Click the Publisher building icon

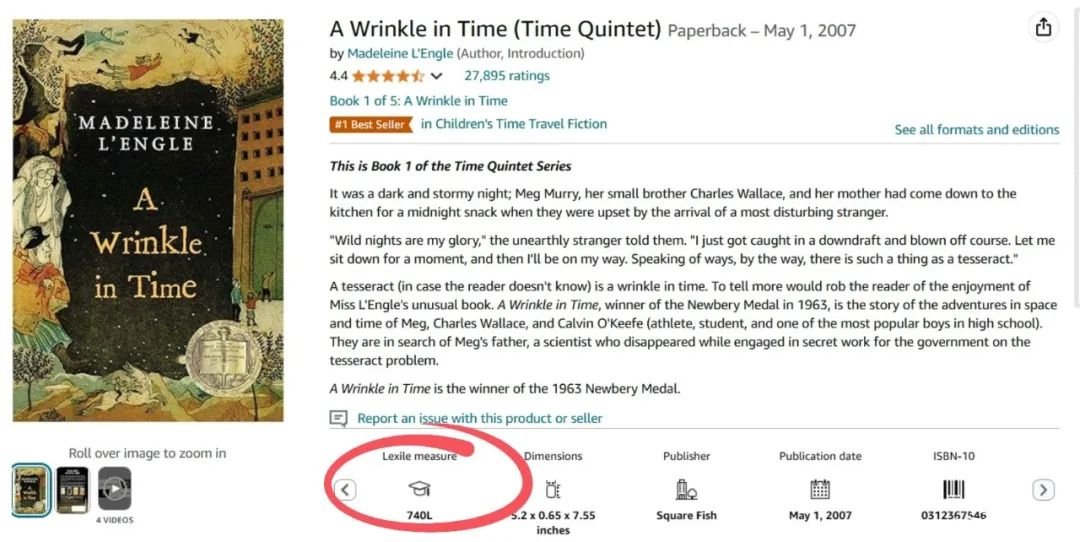(686, 489)
